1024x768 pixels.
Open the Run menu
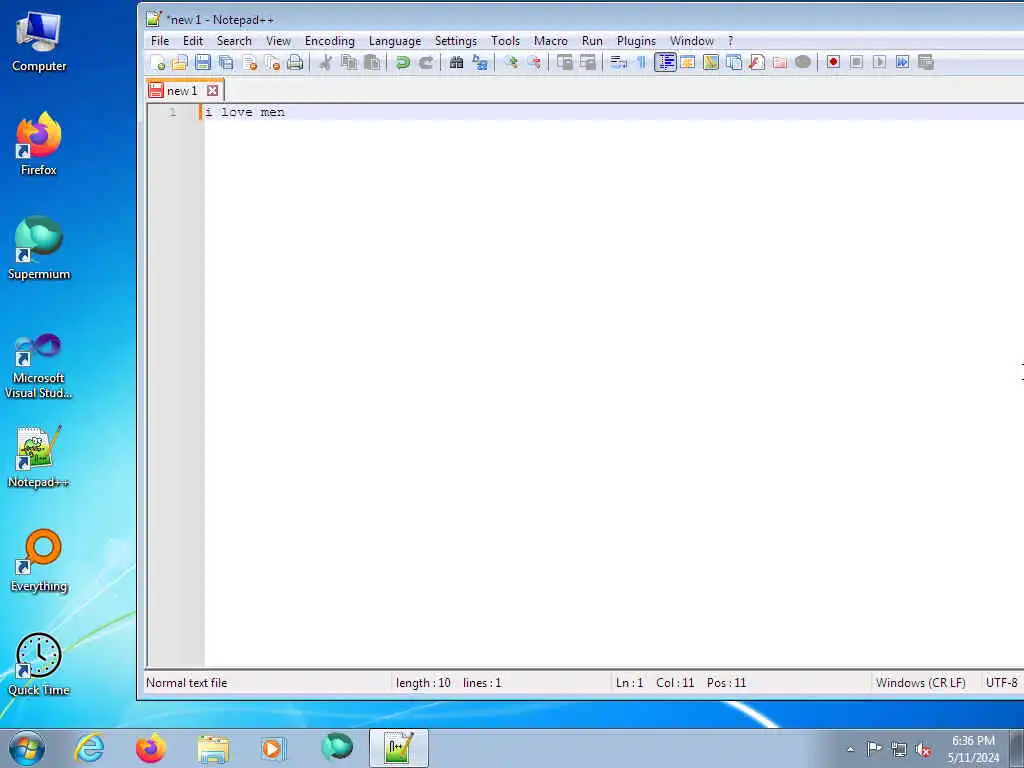(x=592, y=41)
